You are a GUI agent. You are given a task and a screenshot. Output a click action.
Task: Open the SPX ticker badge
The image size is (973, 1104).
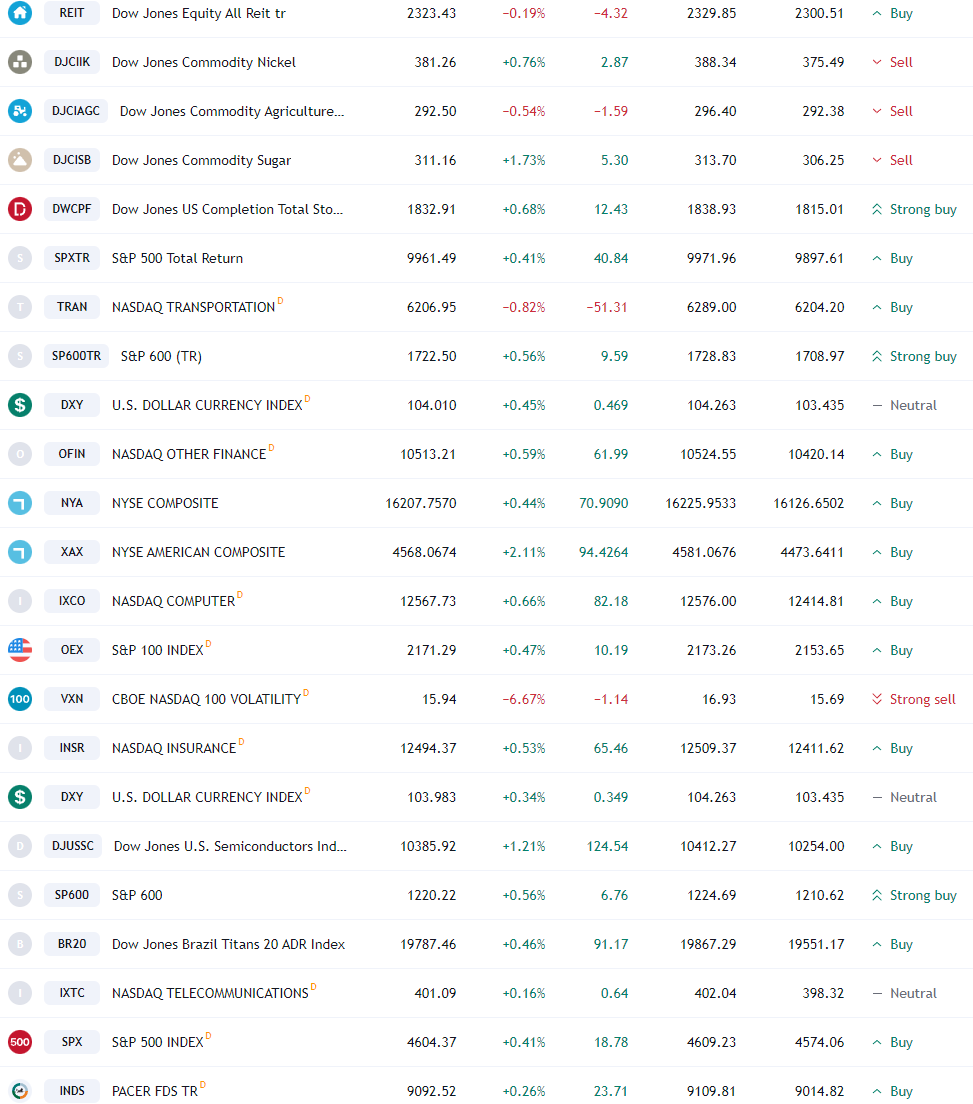point(72,1042)
